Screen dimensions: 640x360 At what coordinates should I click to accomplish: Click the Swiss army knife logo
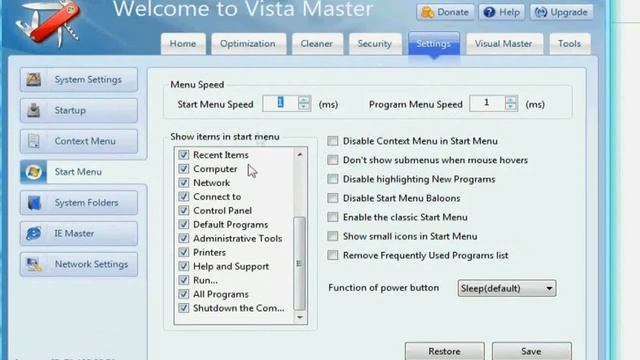(49, 22)
